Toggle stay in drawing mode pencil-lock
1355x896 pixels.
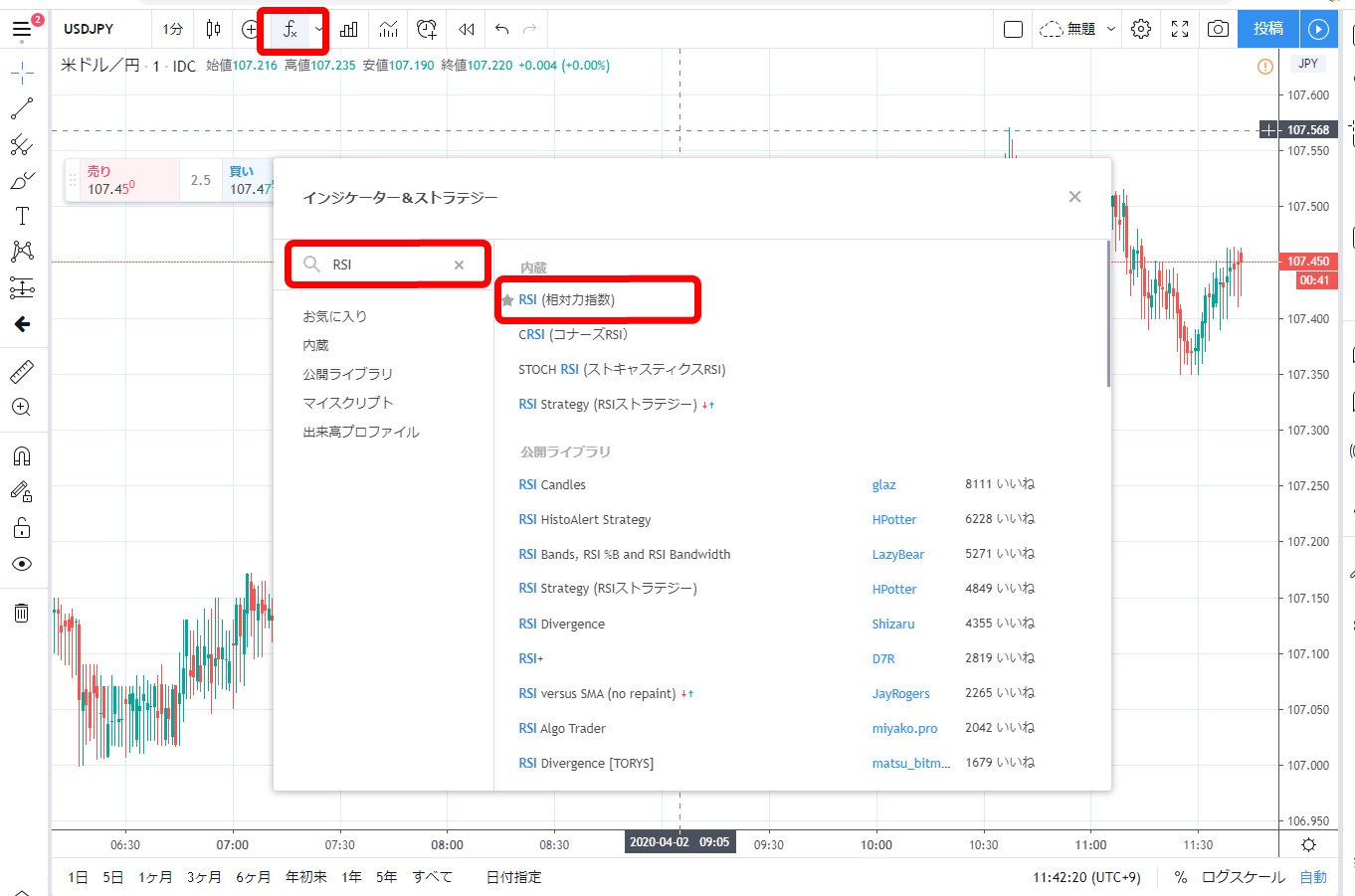pyautogui.click(x=22, y=491)
